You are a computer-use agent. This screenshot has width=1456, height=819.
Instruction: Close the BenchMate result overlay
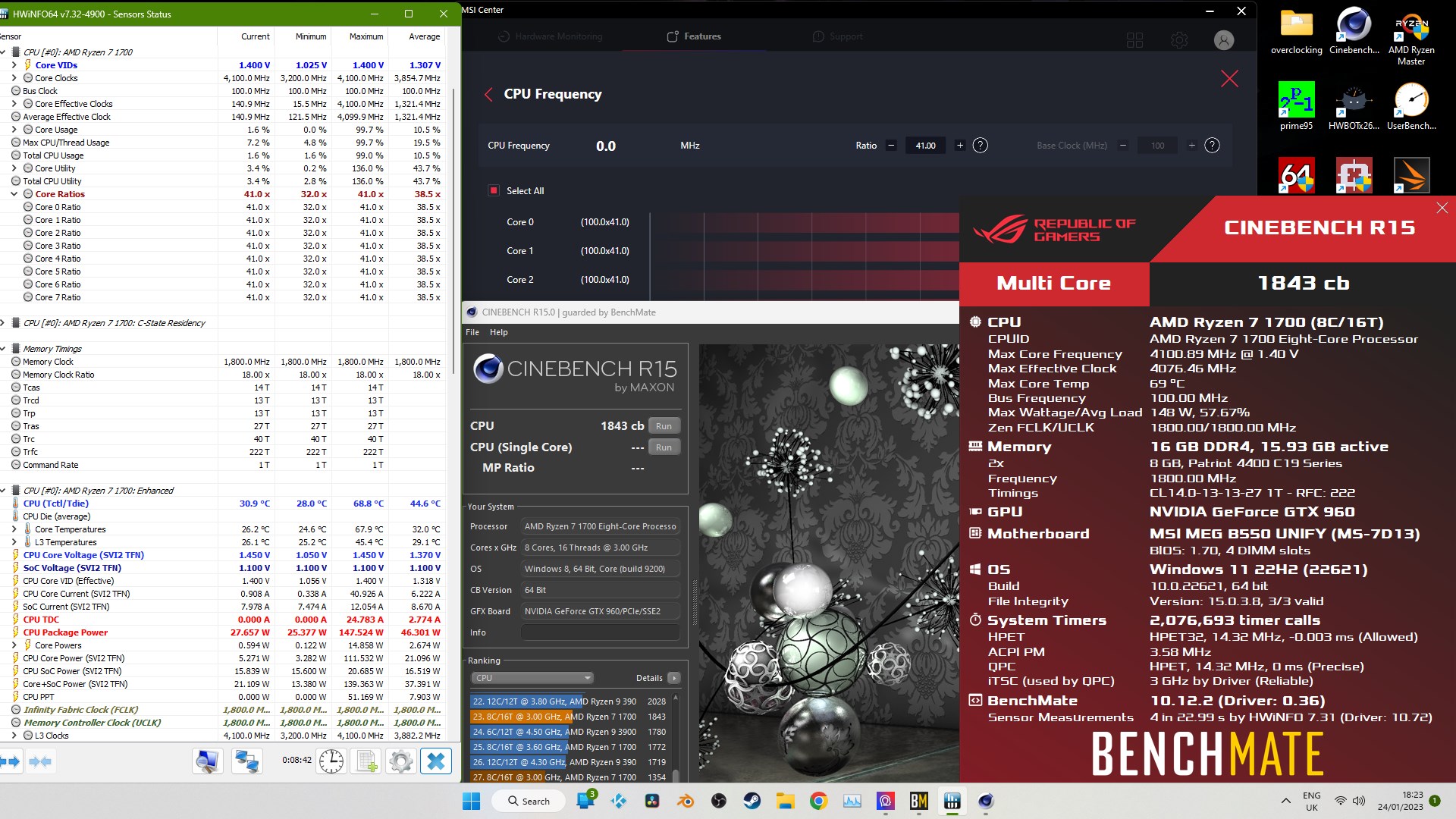tap(1442, 208)
